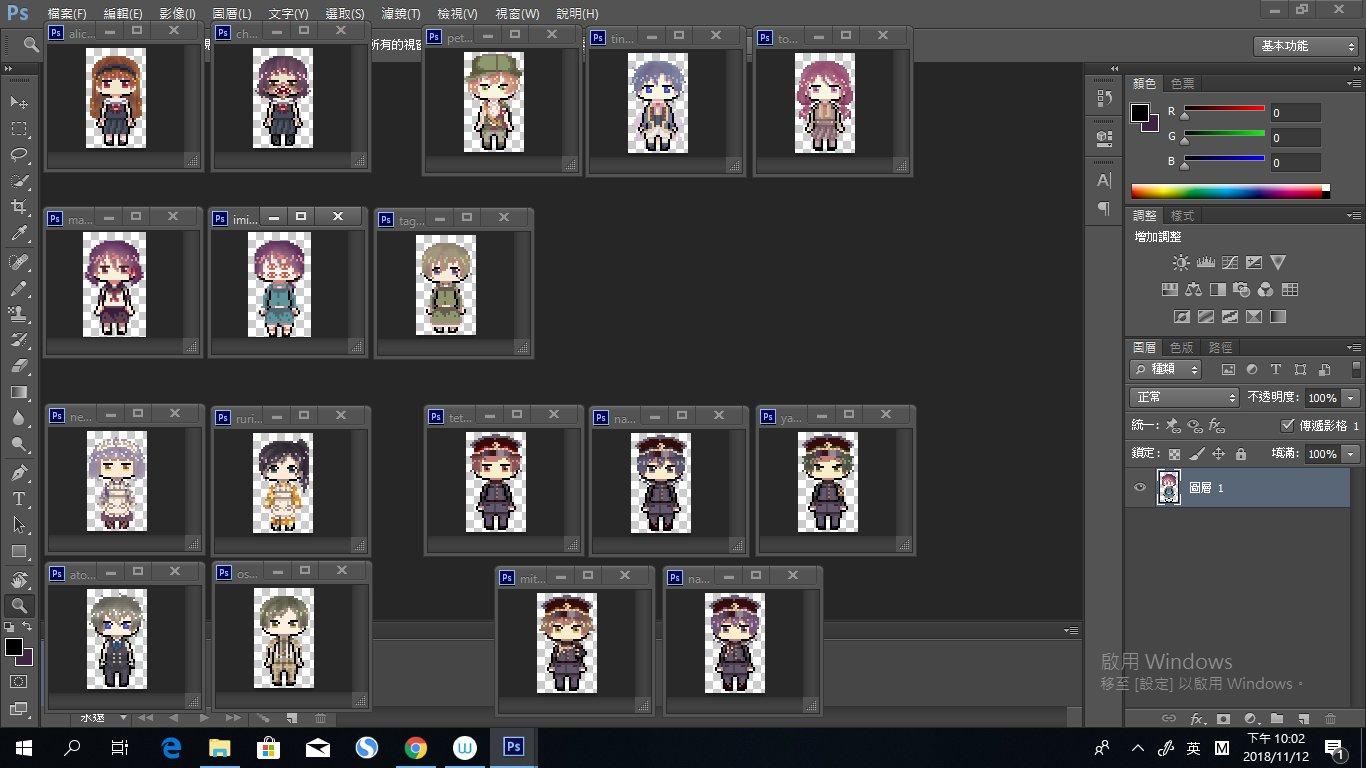This screenshot has width=1366, height=768.
Task: Uncheck the 傳遞影格 1 checkbox
Action: point(1287,425)
